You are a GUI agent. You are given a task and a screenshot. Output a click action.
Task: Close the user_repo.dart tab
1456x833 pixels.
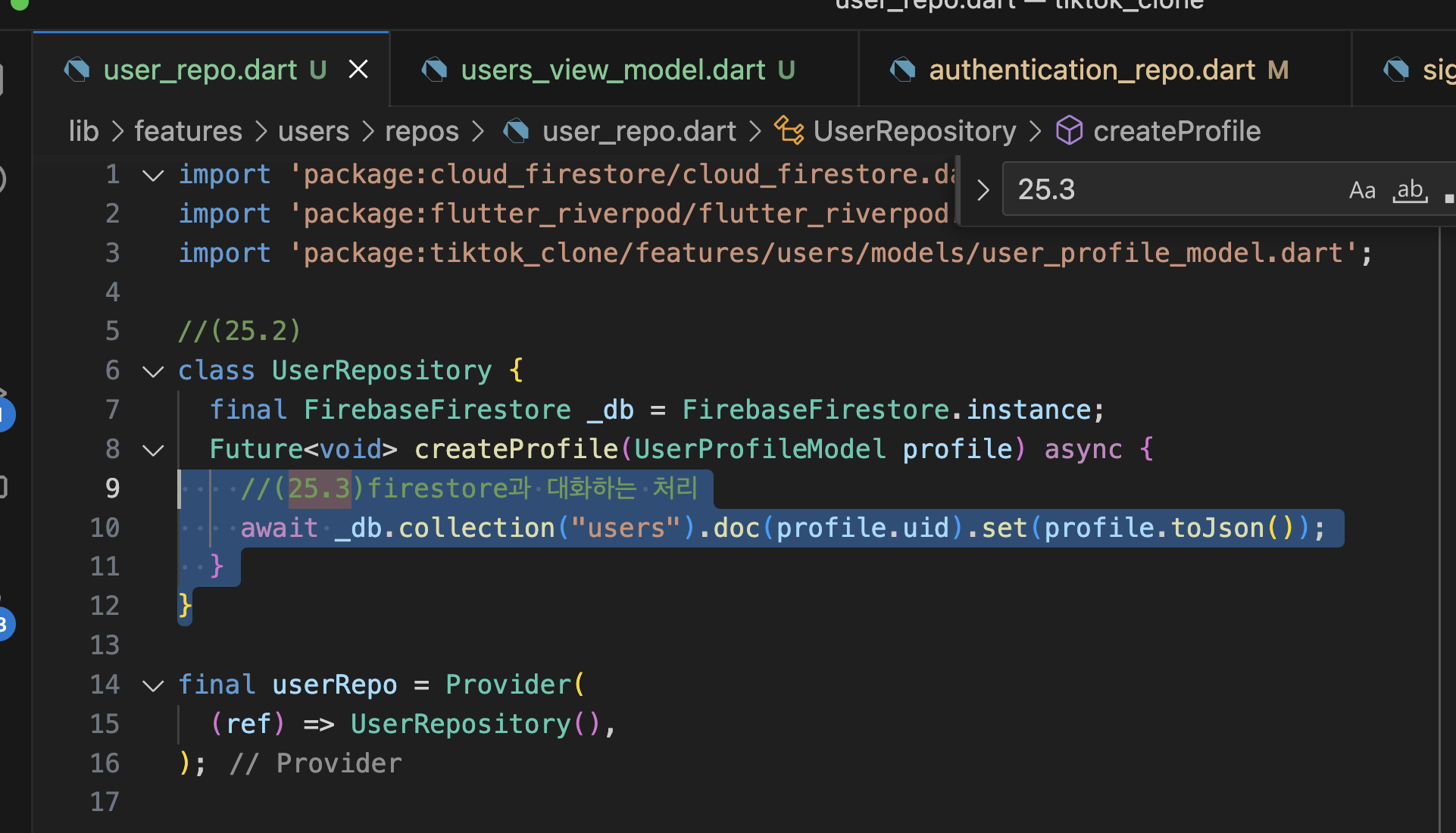pyautogui.click(x=358, y=70)
